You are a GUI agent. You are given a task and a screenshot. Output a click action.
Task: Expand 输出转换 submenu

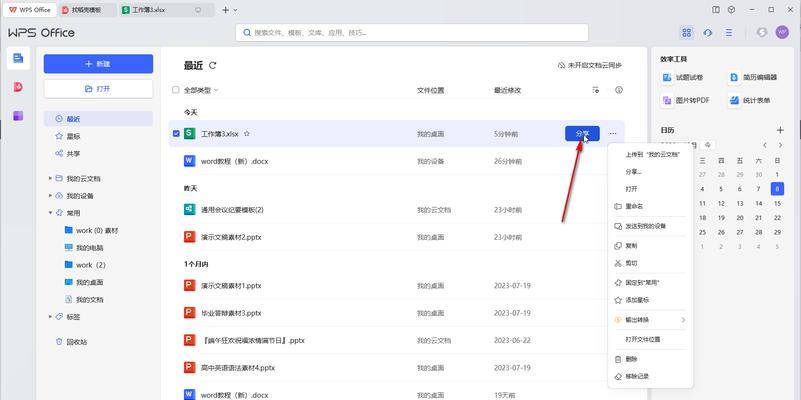650,320
